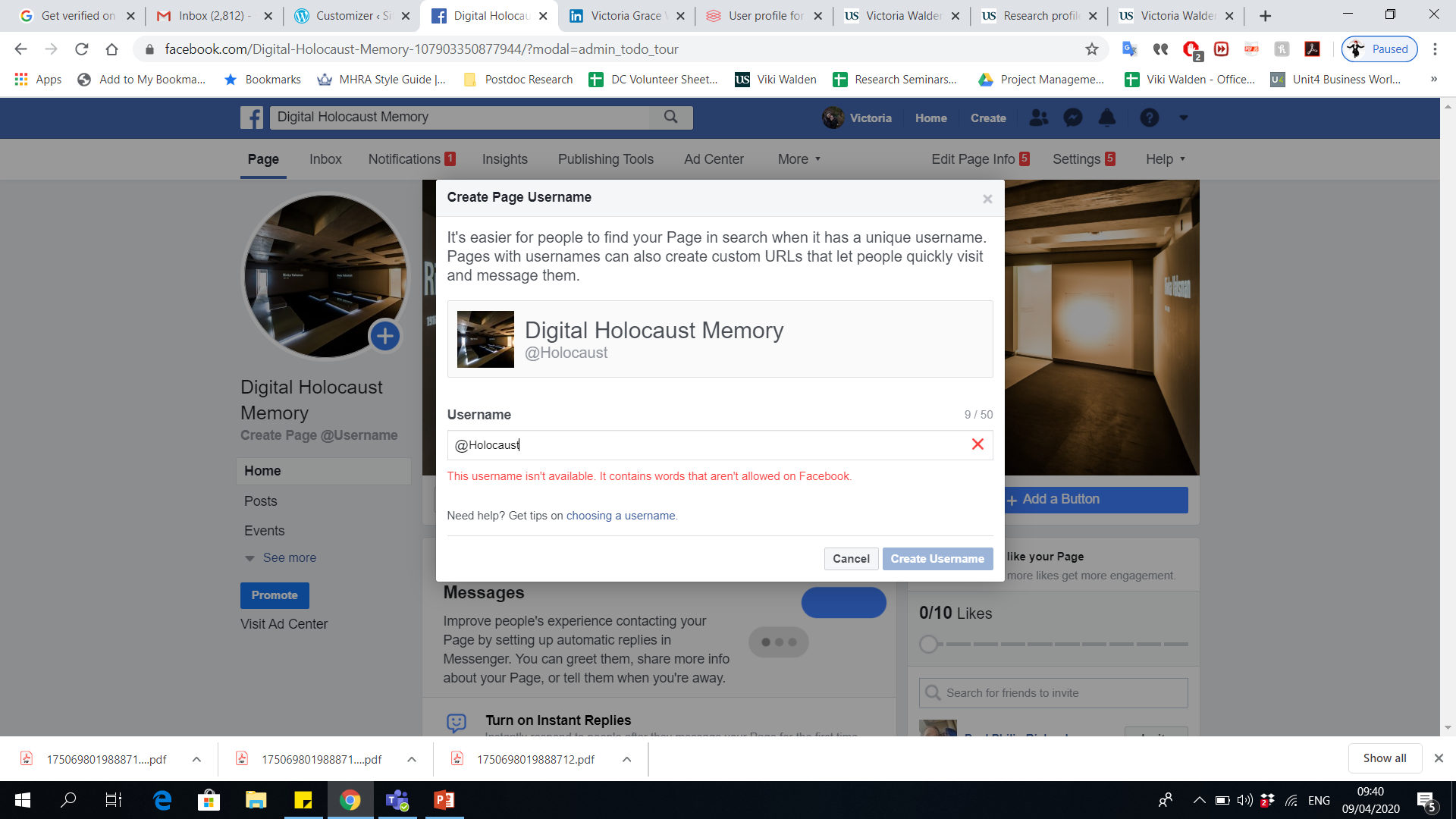Expand options for first downloaded PDF

[x=196, y=759]
